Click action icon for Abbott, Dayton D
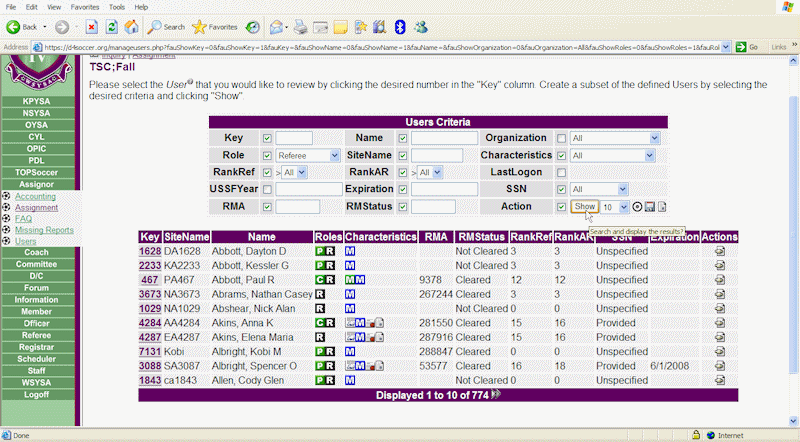 (x=720, y=251)
